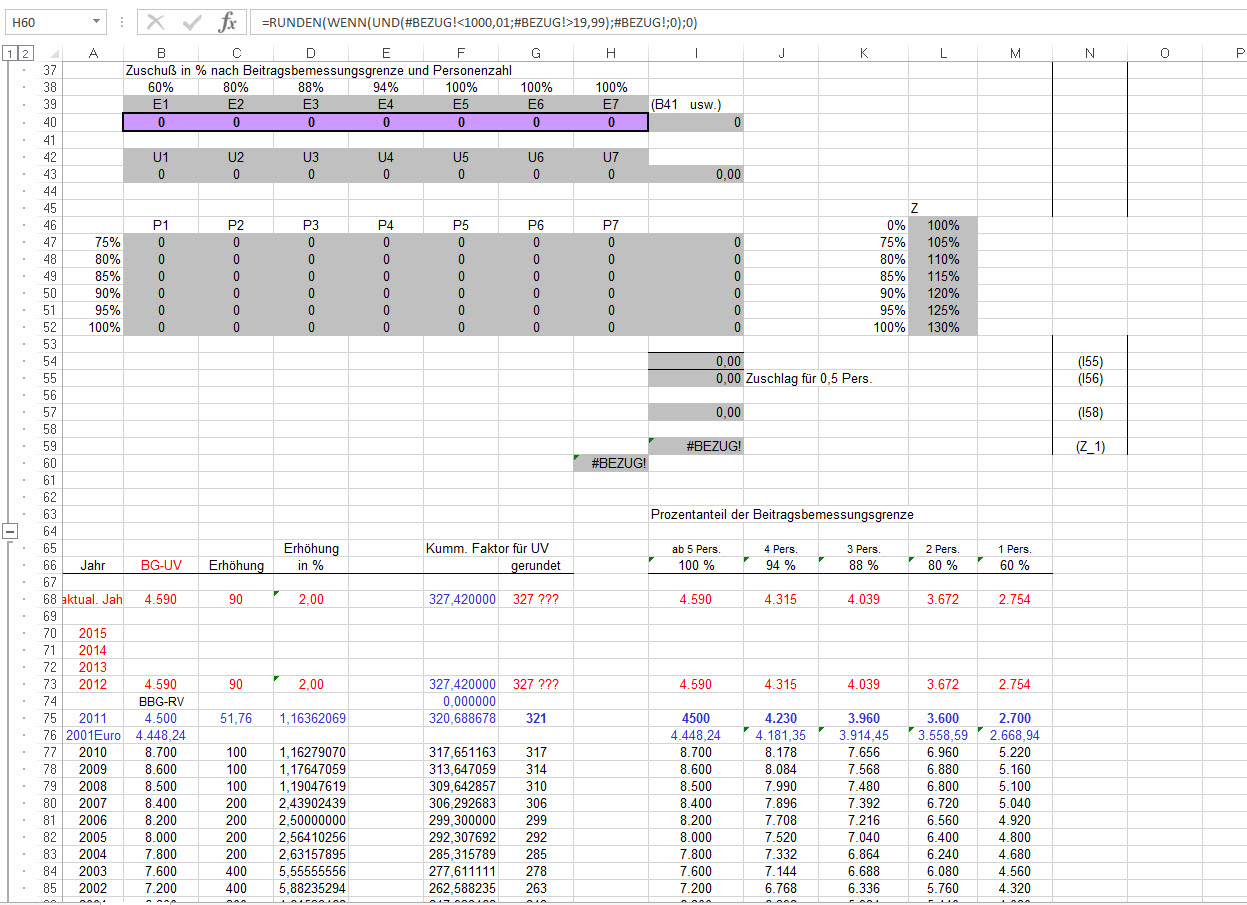Click the Cancel X formula button
Screen dimensions: 1247x905
point(156,22)
